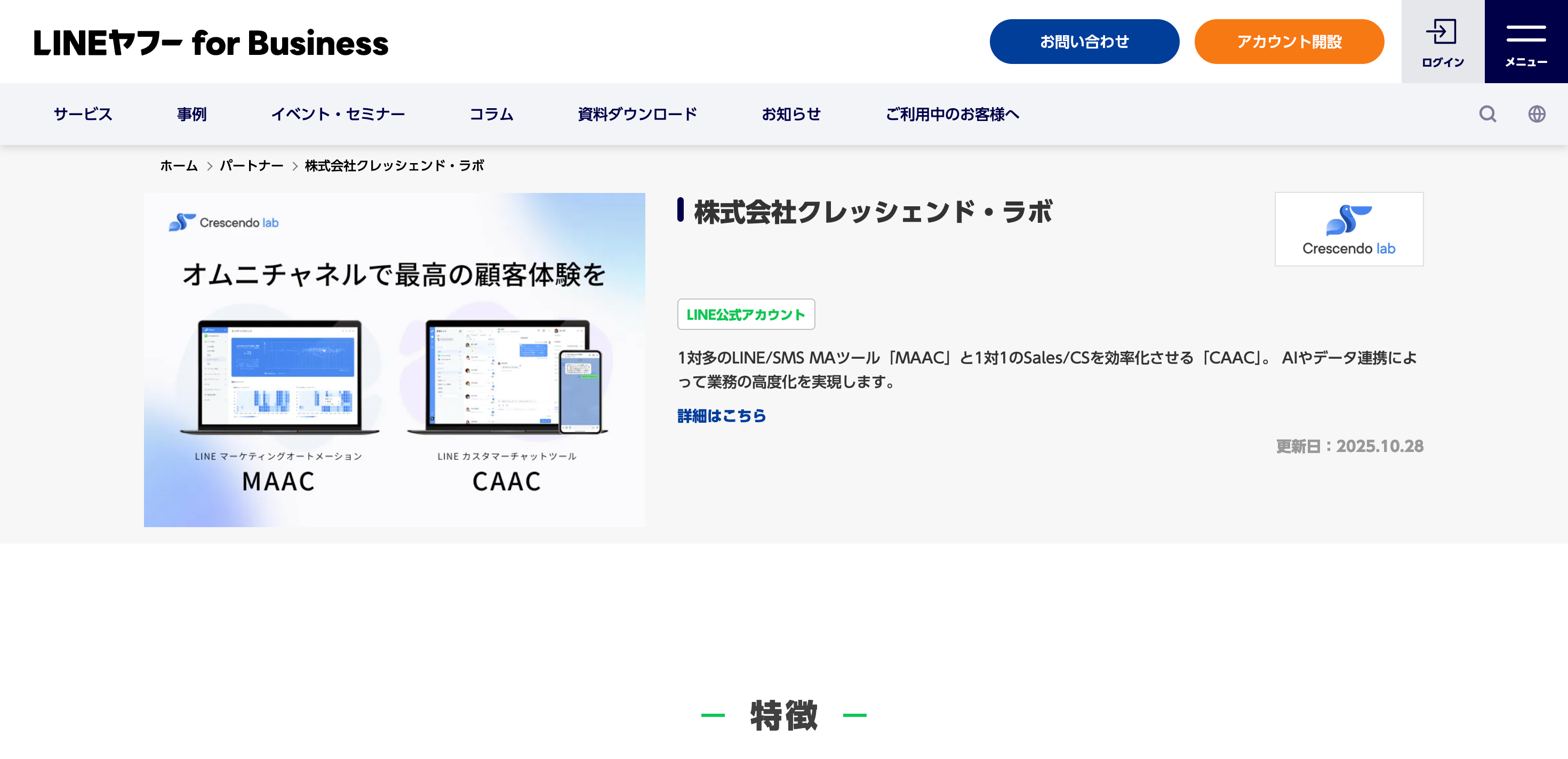
Task: Open the language globe icon
Action: 1537,114
